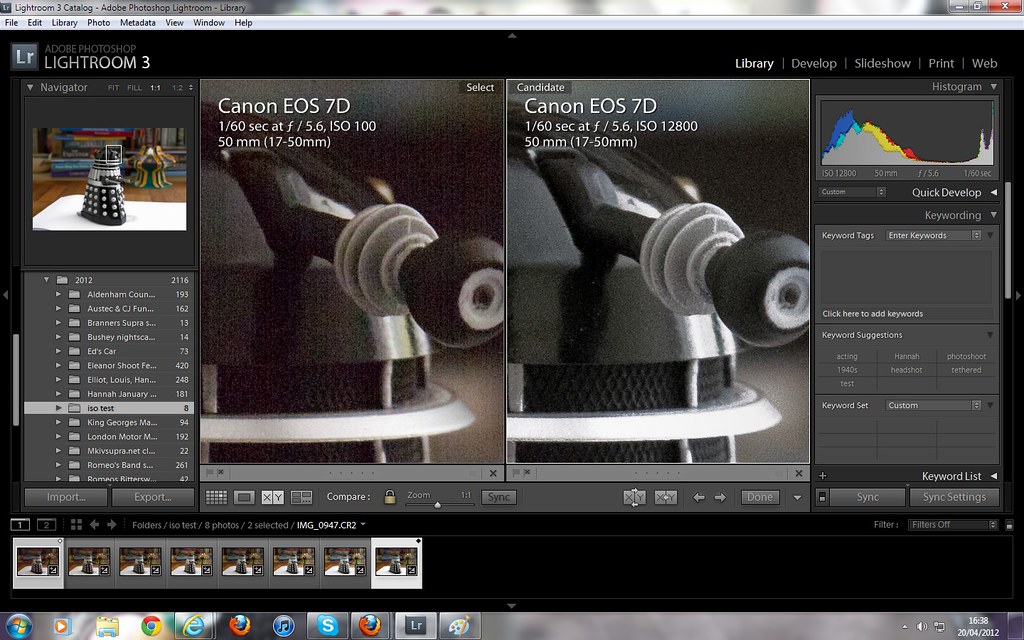Click the Sync Settings button

tap(953, 497)
